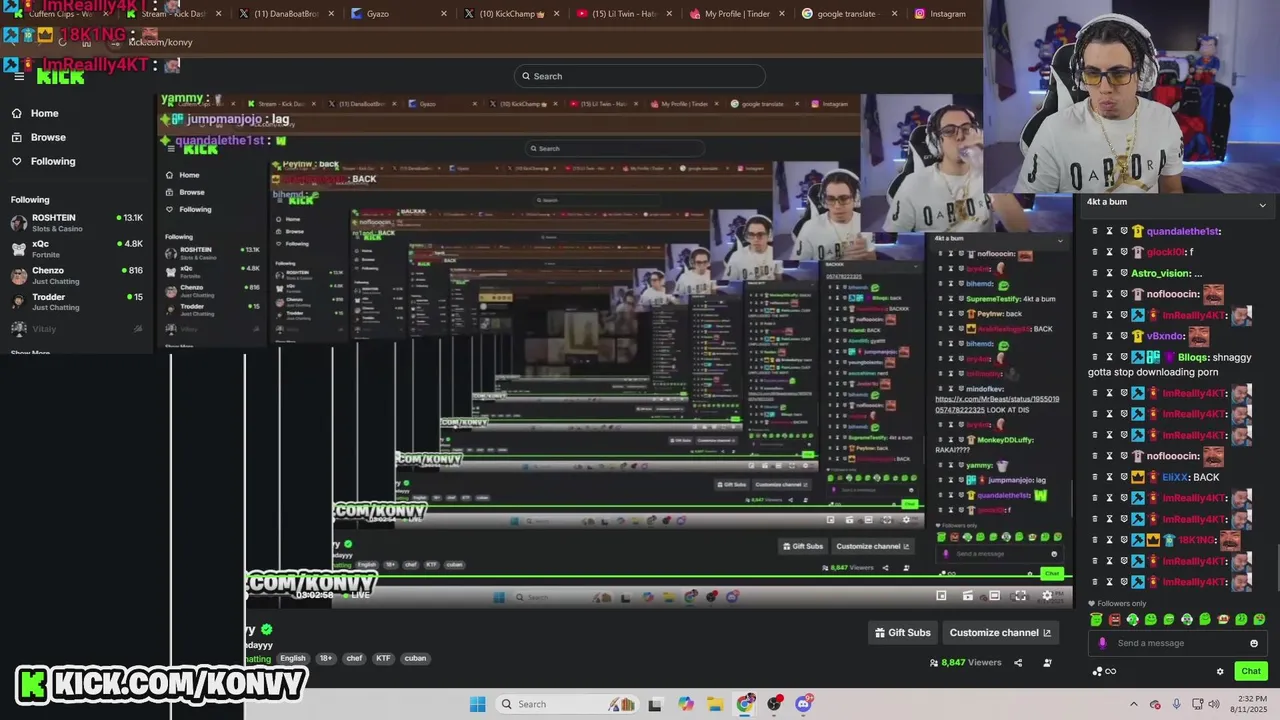Focus the Kick search field
The height and width of the screenshot is (720, 1280).
[x=640, y=76]
